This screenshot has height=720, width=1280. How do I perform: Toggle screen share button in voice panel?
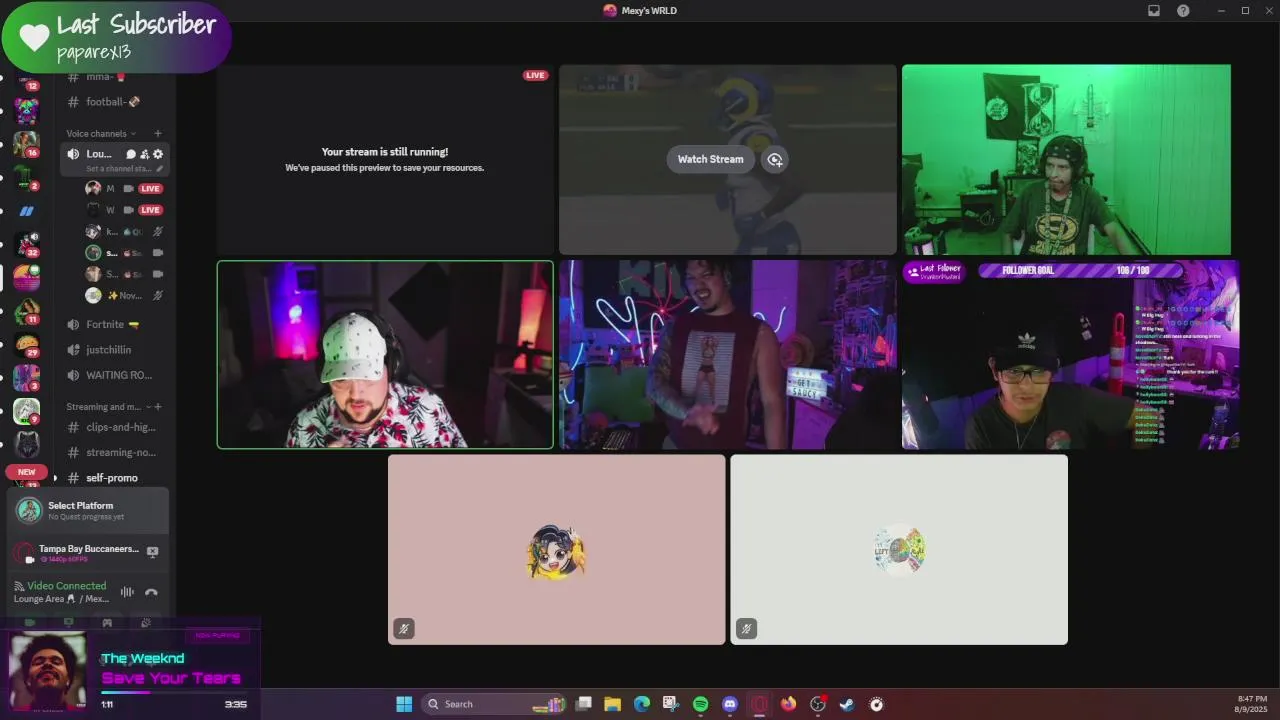(68, 622)
